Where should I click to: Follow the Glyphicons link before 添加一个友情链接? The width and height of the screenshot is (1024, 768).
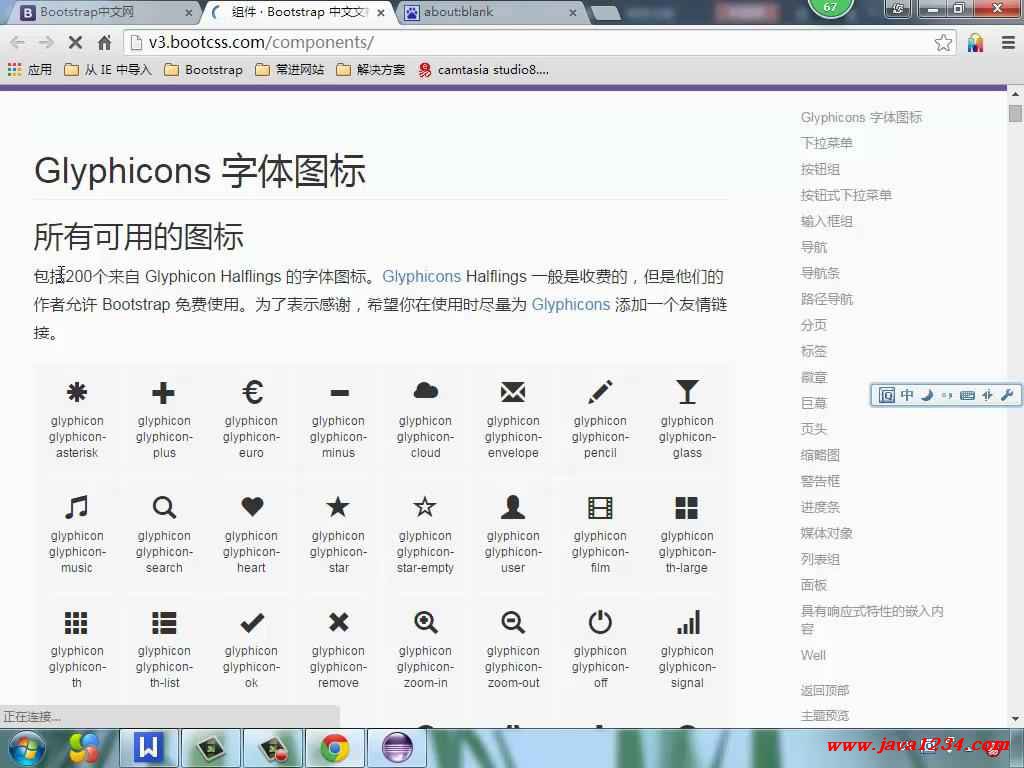tap(570, 304)
